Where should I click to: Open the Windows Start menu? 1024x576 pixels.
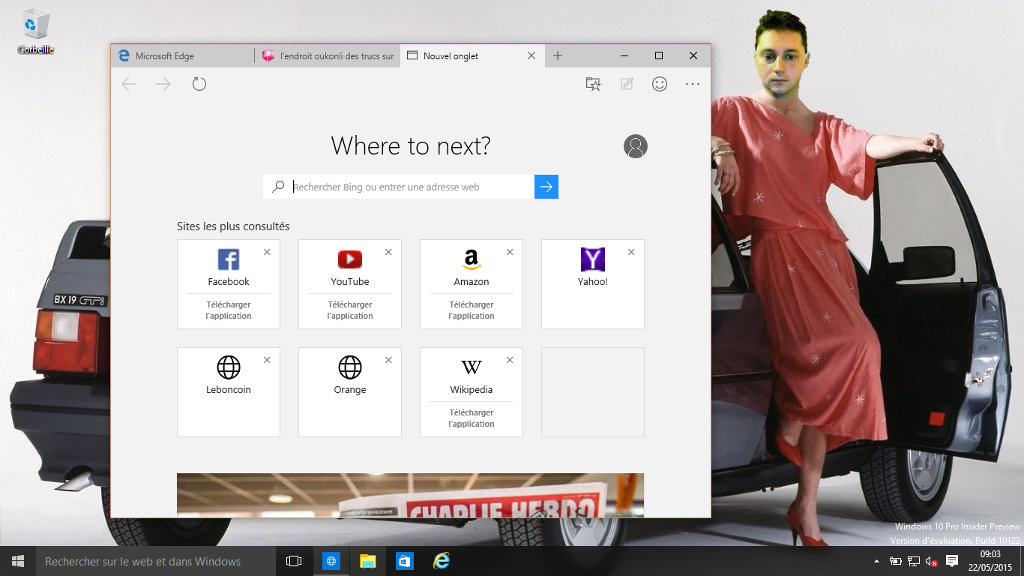(17, 561)
